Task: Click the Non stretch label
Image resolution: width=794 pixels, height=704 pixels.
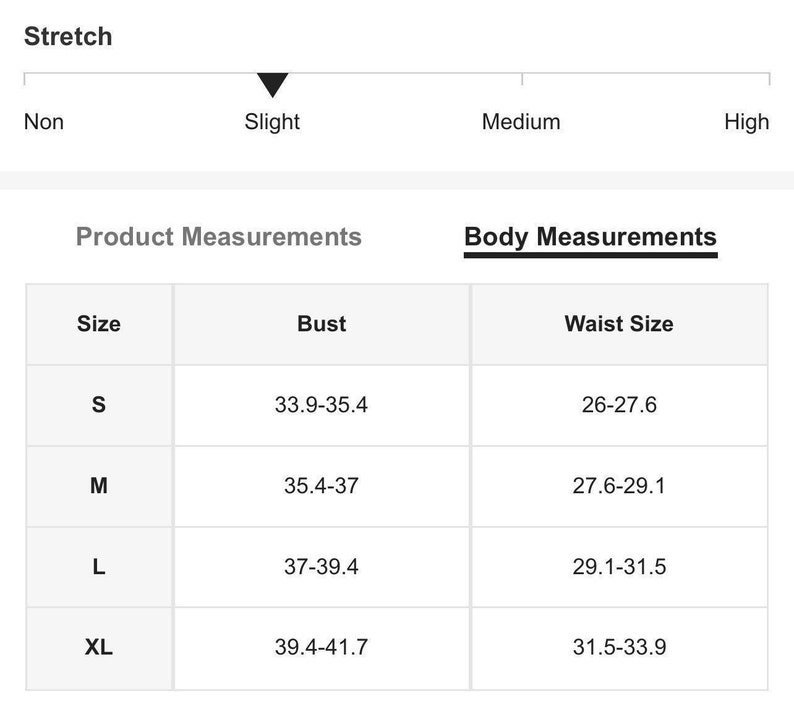Action: pyautogui.click(x=44, y=122)
